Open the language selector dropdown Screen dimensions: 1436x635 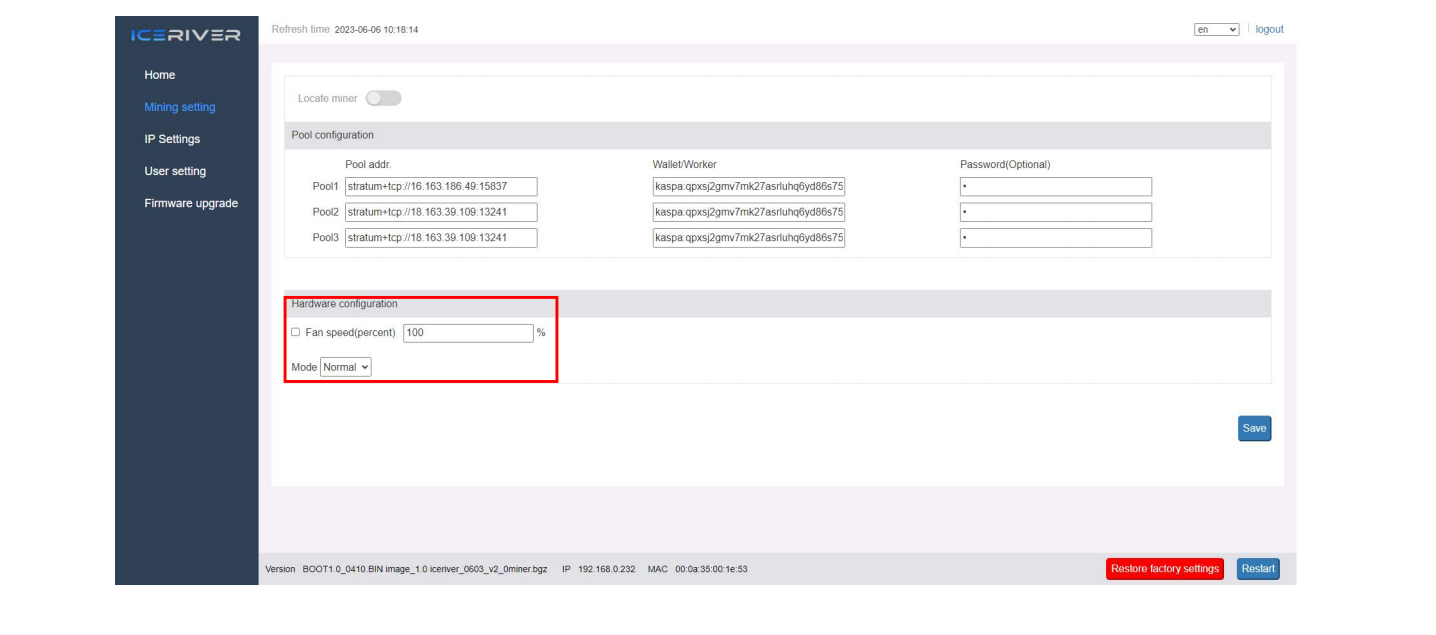(x=1216, y=30)
